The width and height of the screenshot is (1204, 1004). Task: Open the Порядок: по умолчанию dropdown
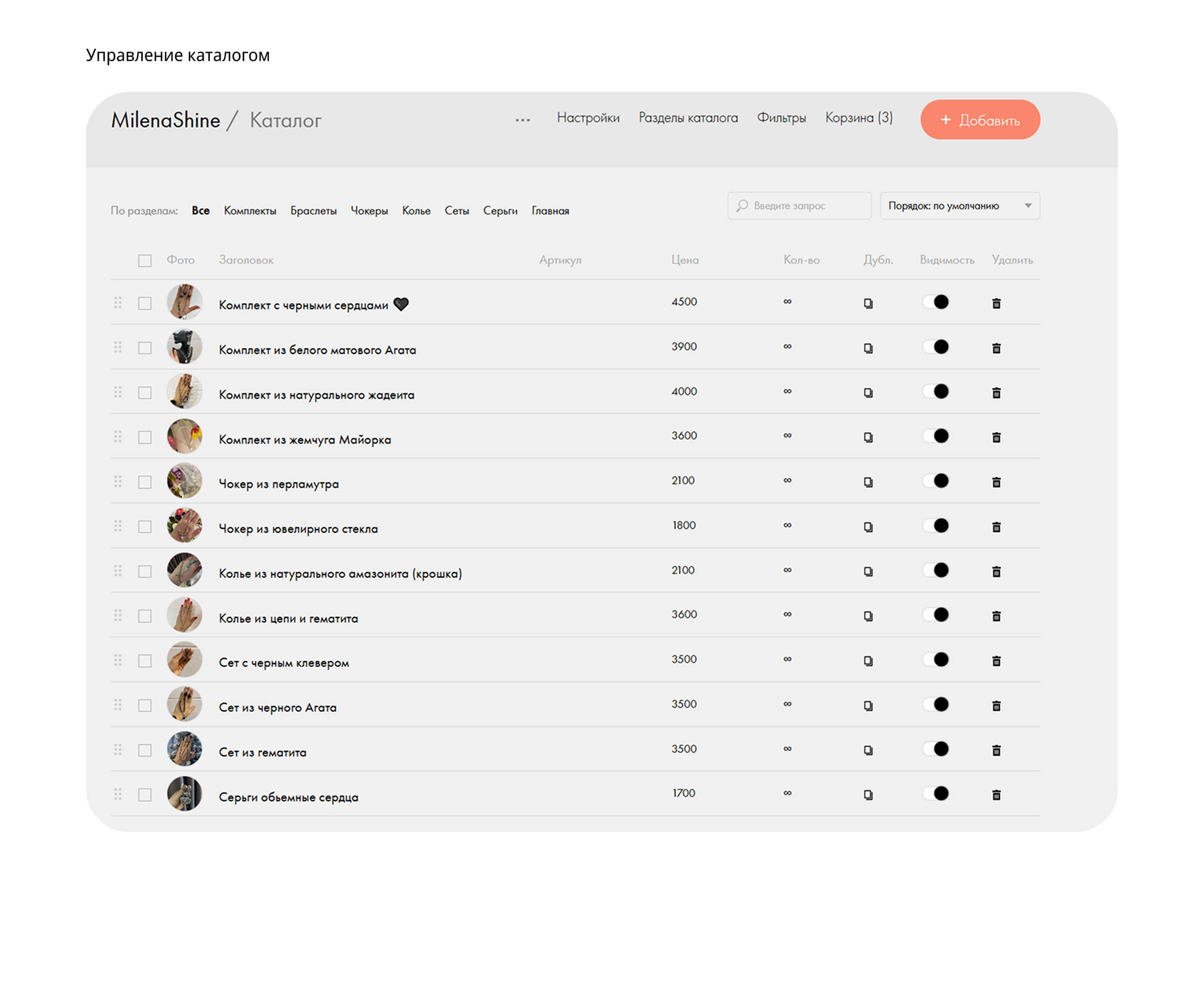click(959, 205)
